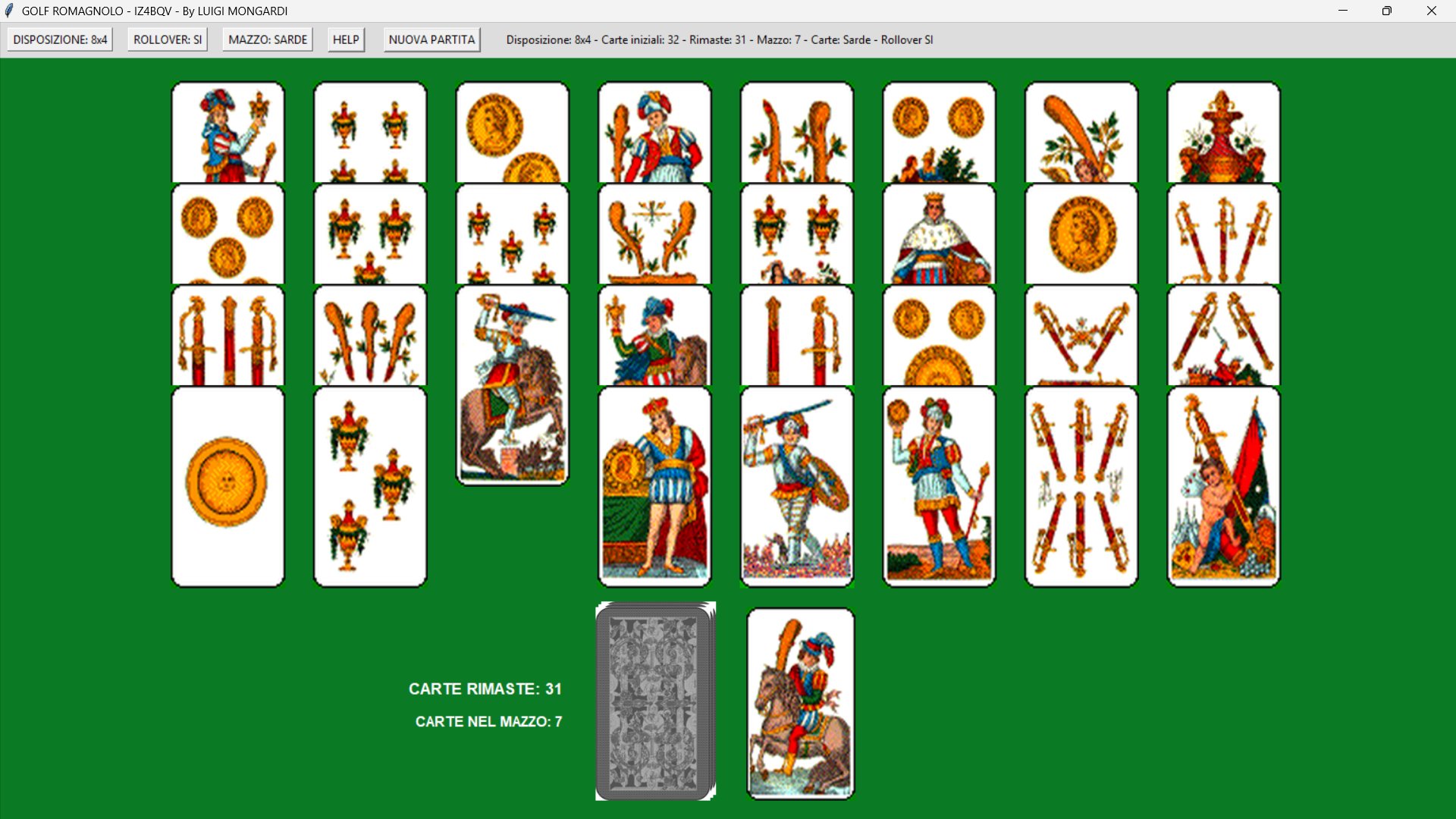Click cups card with center cup among corners
Image resolution: width=1456 pixels, height=819 pixels.
coord(513,234)
